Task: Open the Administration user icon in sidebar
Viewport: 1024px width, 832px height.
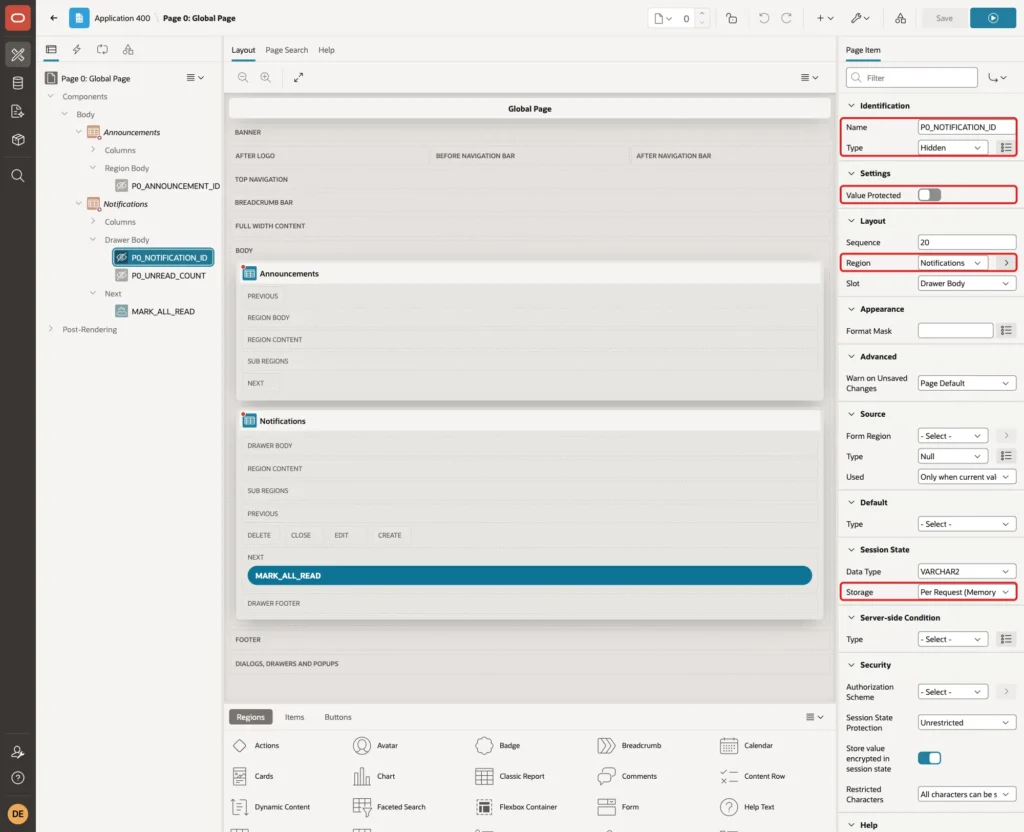Action: point(18,752)
